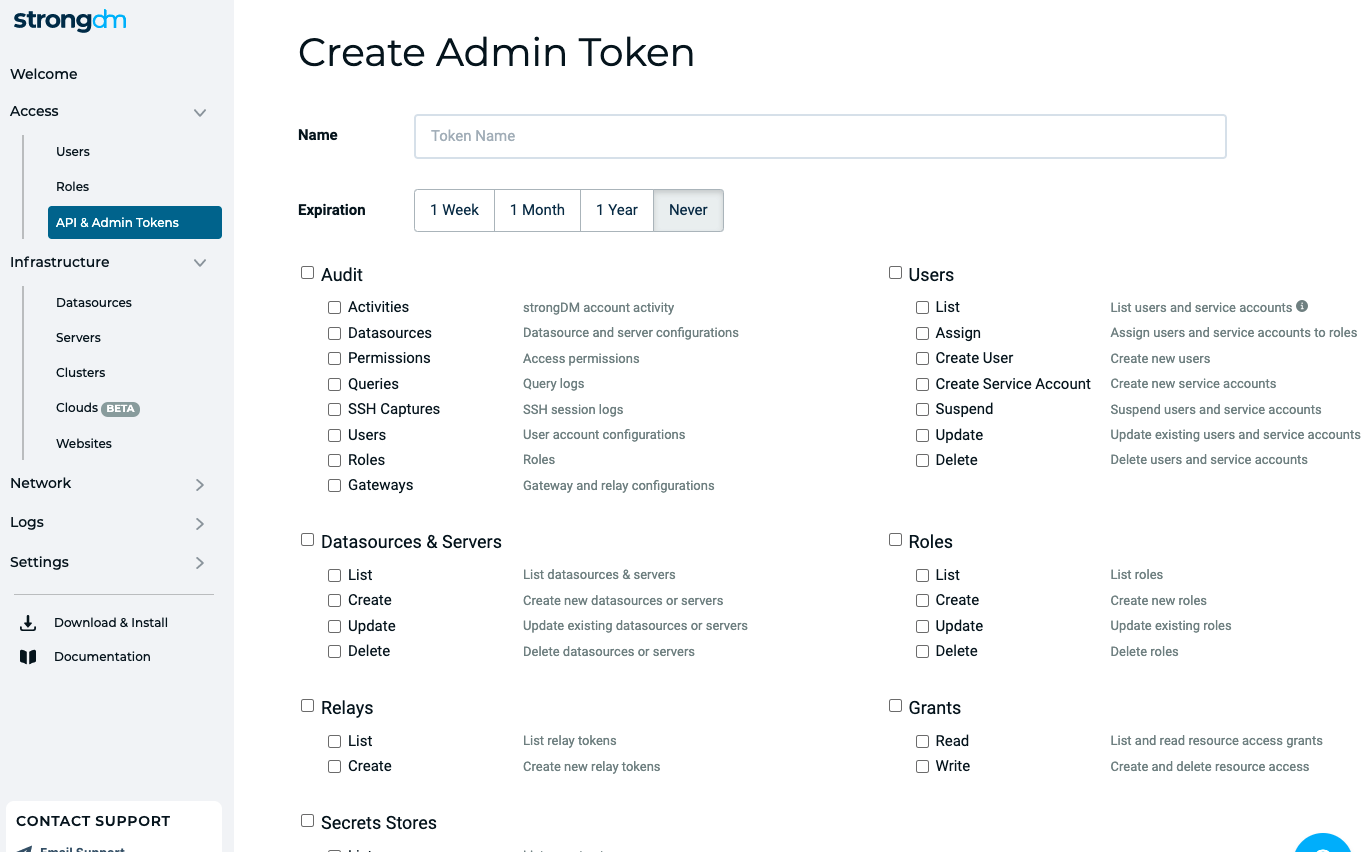
Task: Click the info icon beside List users description
Action: pyautogui.click(x=1301, y=305)
